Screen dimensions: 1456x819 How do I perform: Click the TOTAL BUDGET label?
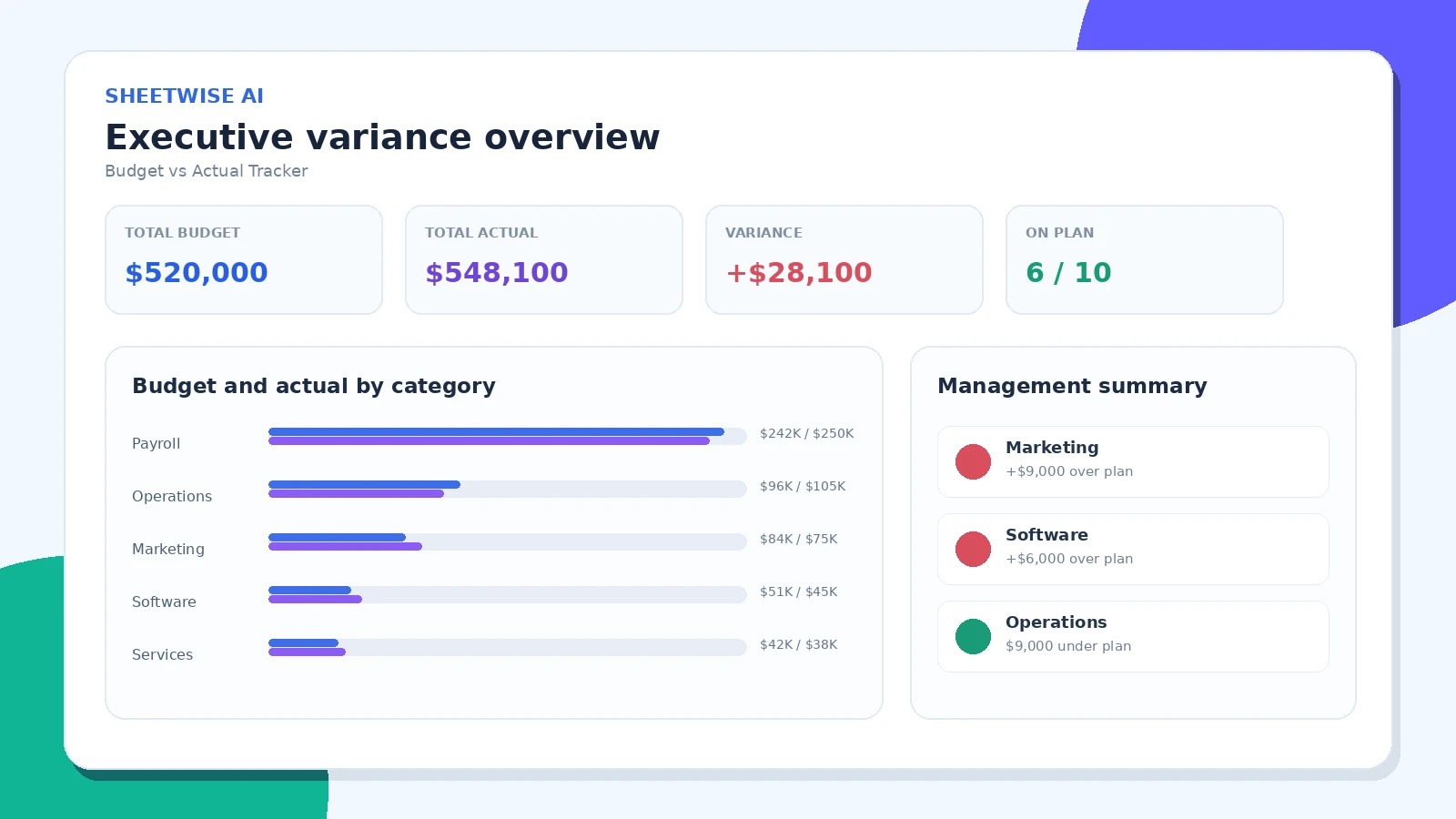[x=182, y=233]
